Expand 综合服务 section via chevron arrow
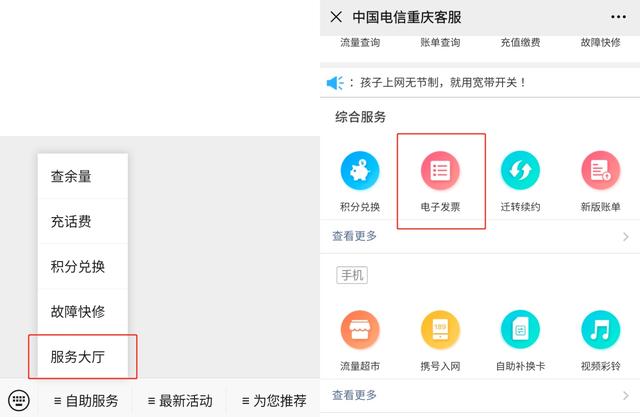 point(626,237)
